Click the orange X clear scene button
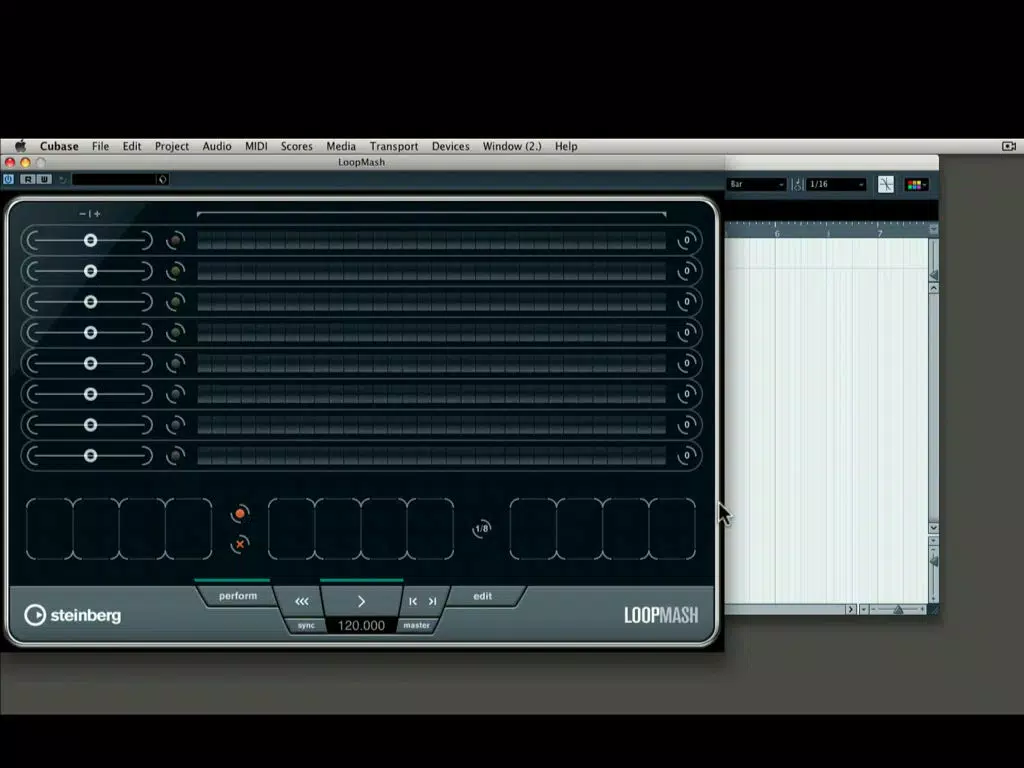This screenshot has width=1024, height=768. tap(240, 544)
